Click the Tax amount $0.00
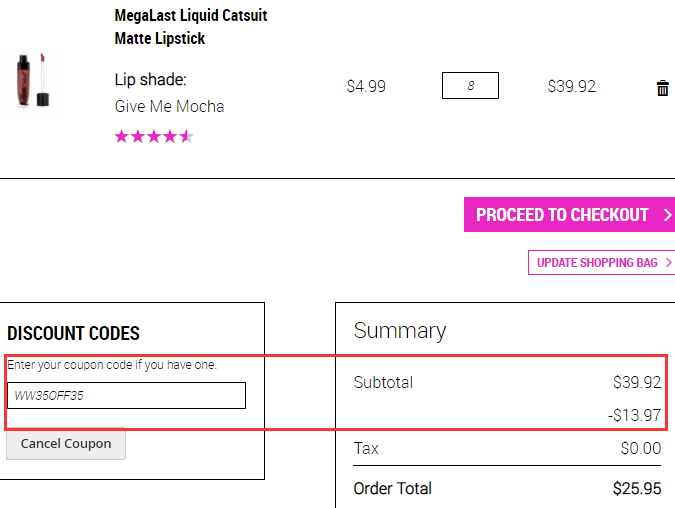675x508 pixels. (x=641, y=448)
